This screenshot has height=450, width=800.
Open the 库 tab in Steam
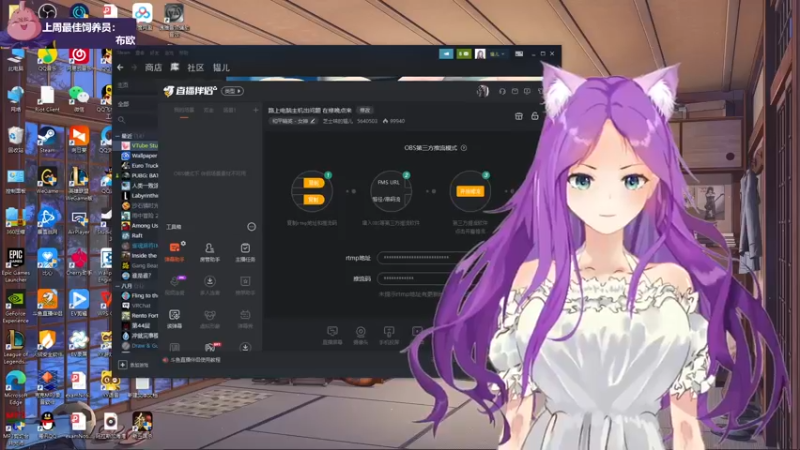coord(174,67)
